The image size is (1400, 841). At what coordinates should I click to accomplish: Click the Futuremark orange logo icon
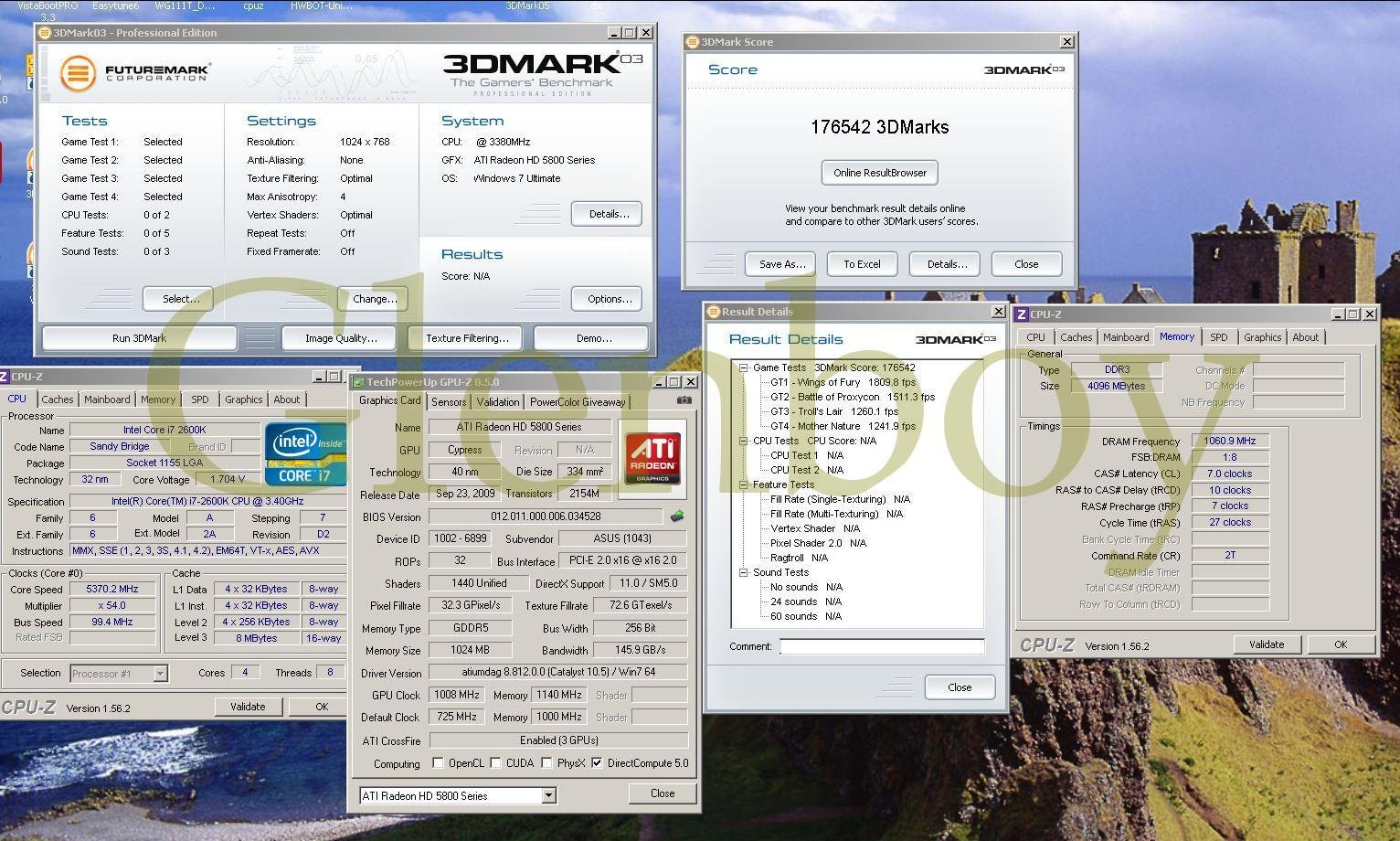(78, 74)
